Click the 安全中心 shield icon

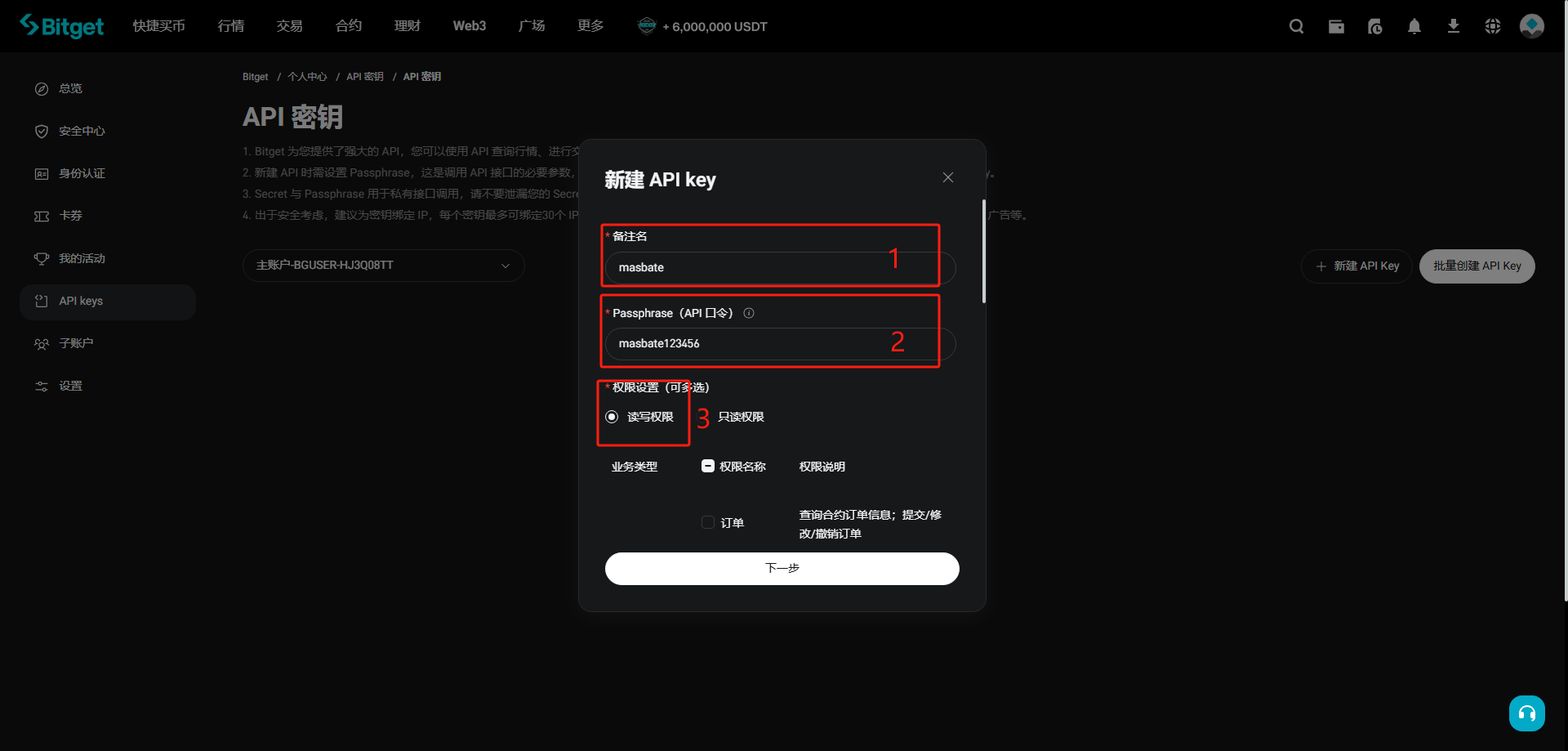pos(42,131)
